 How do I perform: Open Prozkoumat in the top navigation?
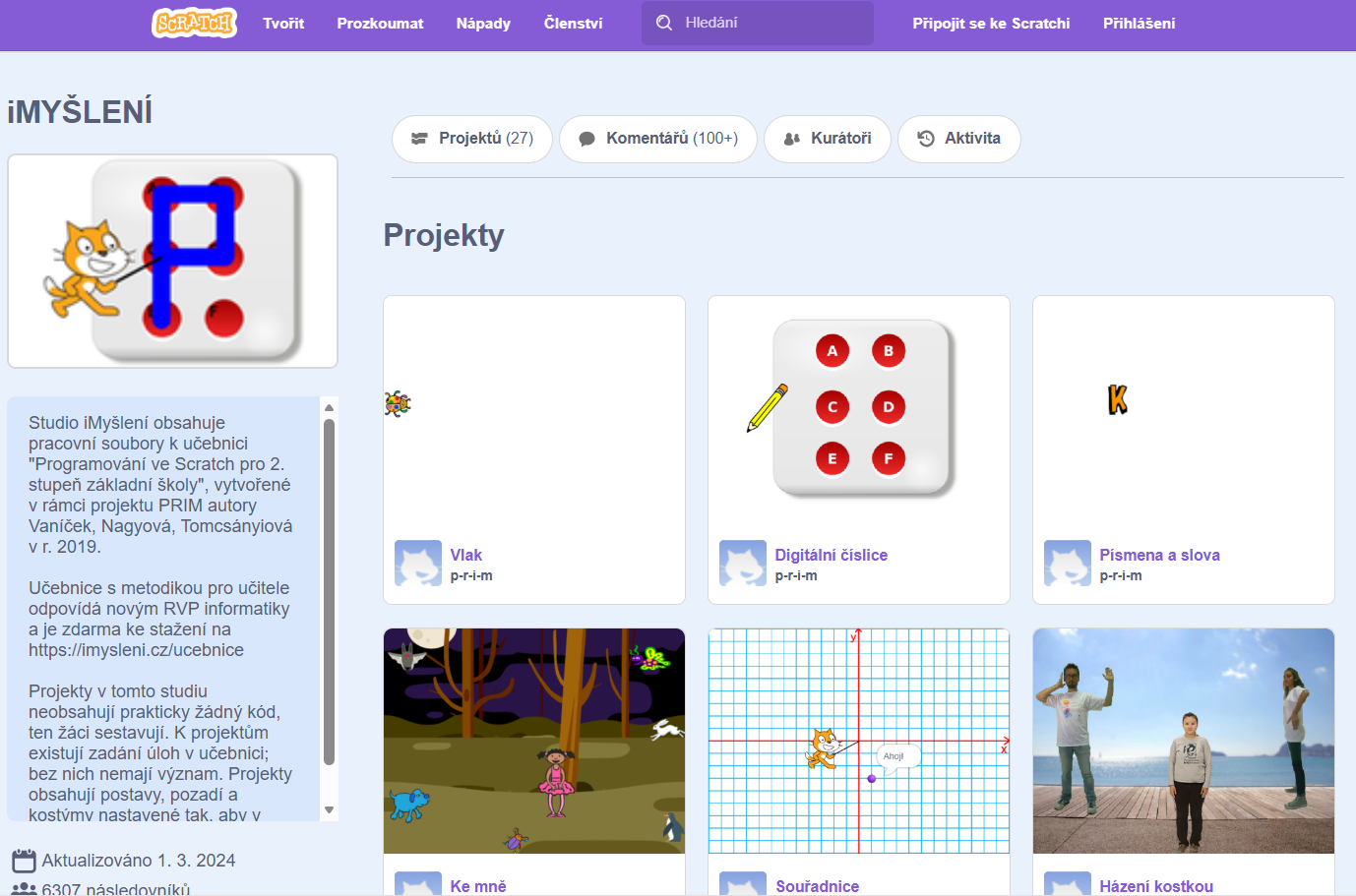380,24
